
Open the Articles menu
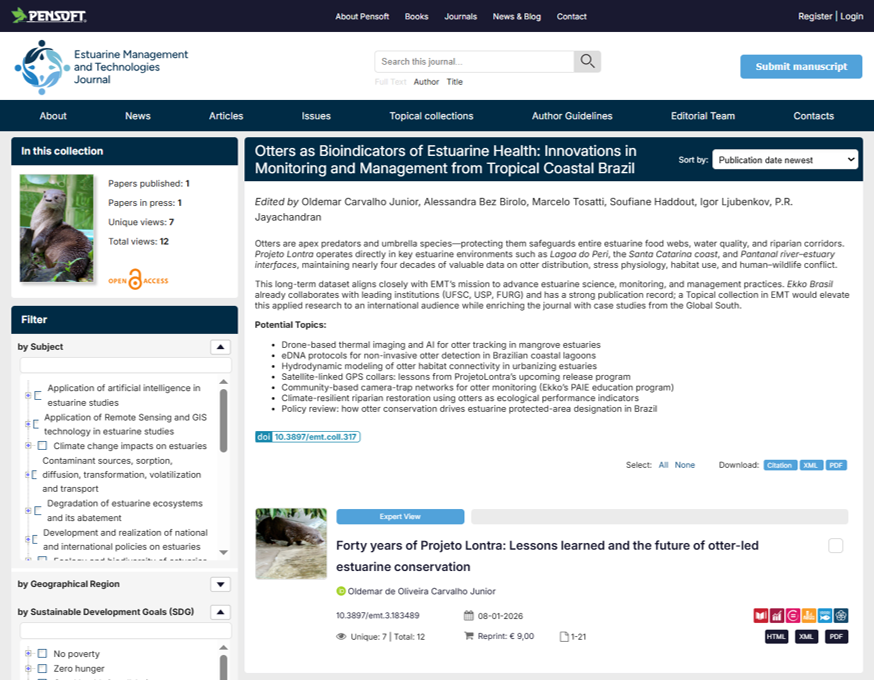click(226, 116)
